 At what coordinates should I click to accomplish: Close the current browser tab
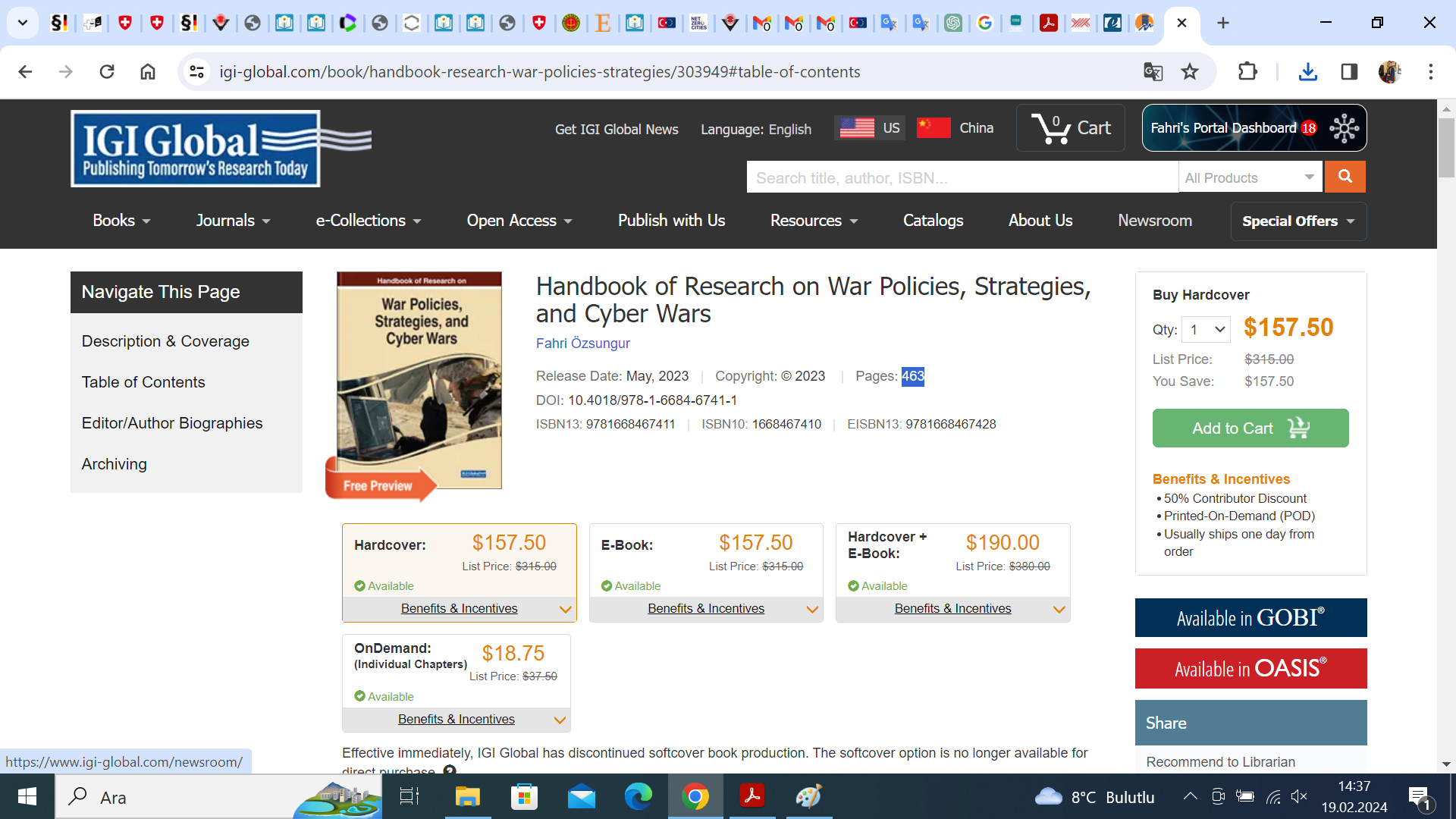pyautogui.click(x=1181, y=24)
